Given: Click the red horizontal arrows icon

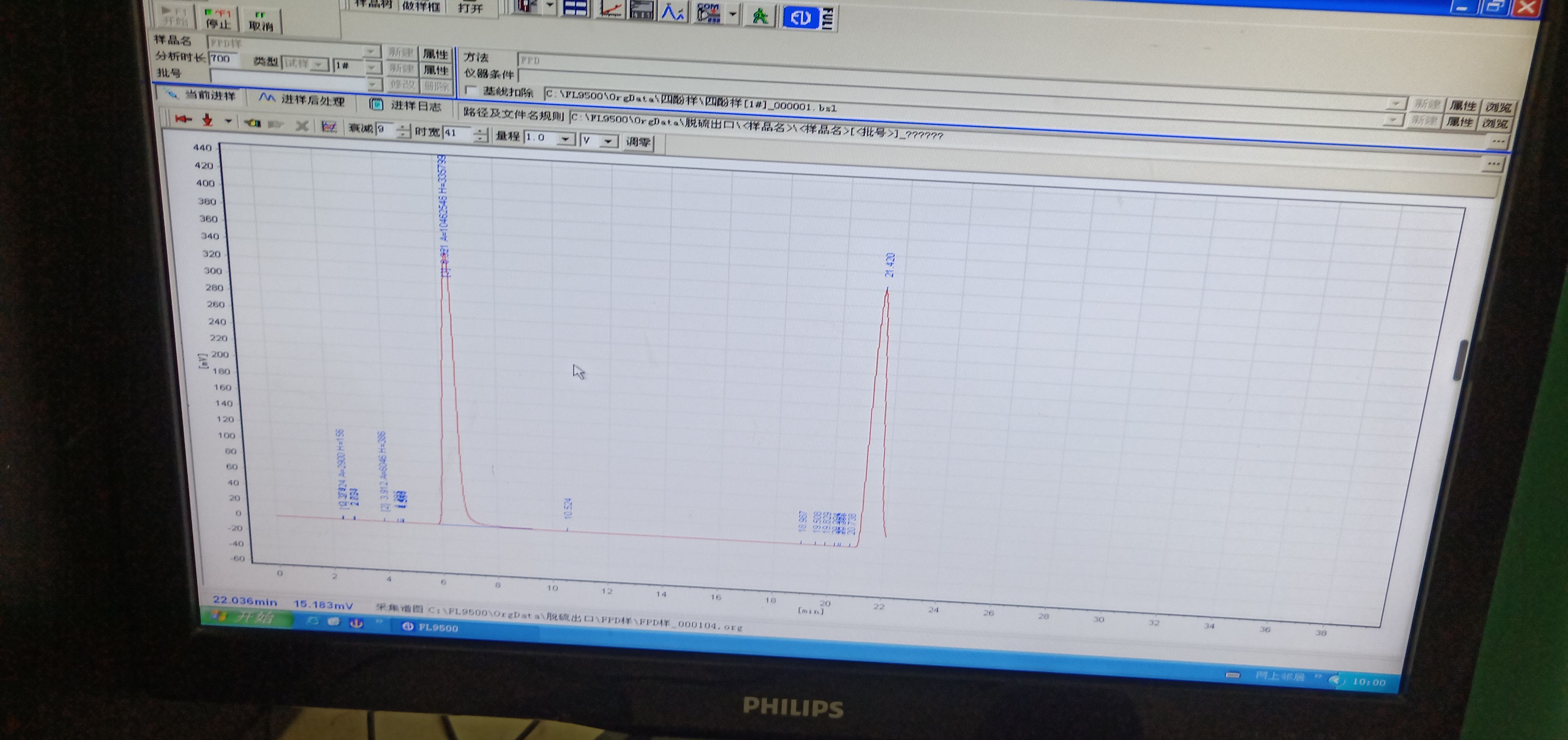Looking at the screenshot, I should 183,119.
